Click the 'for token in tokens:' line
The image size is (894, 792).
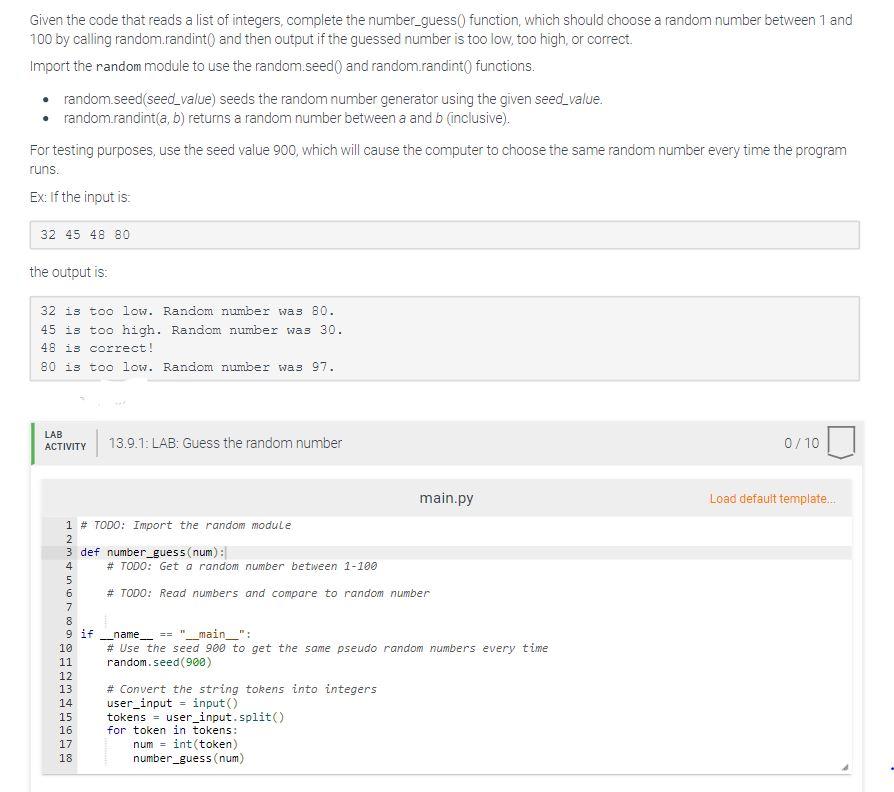click(x=172, y=730)
